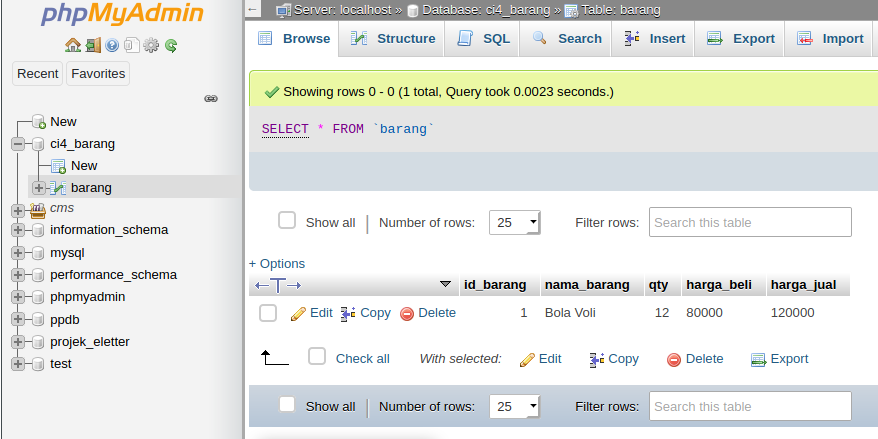Reload navigation panel green icon
Image resolution: width=878 pixels, height=439 pixels.
(171, 45)
